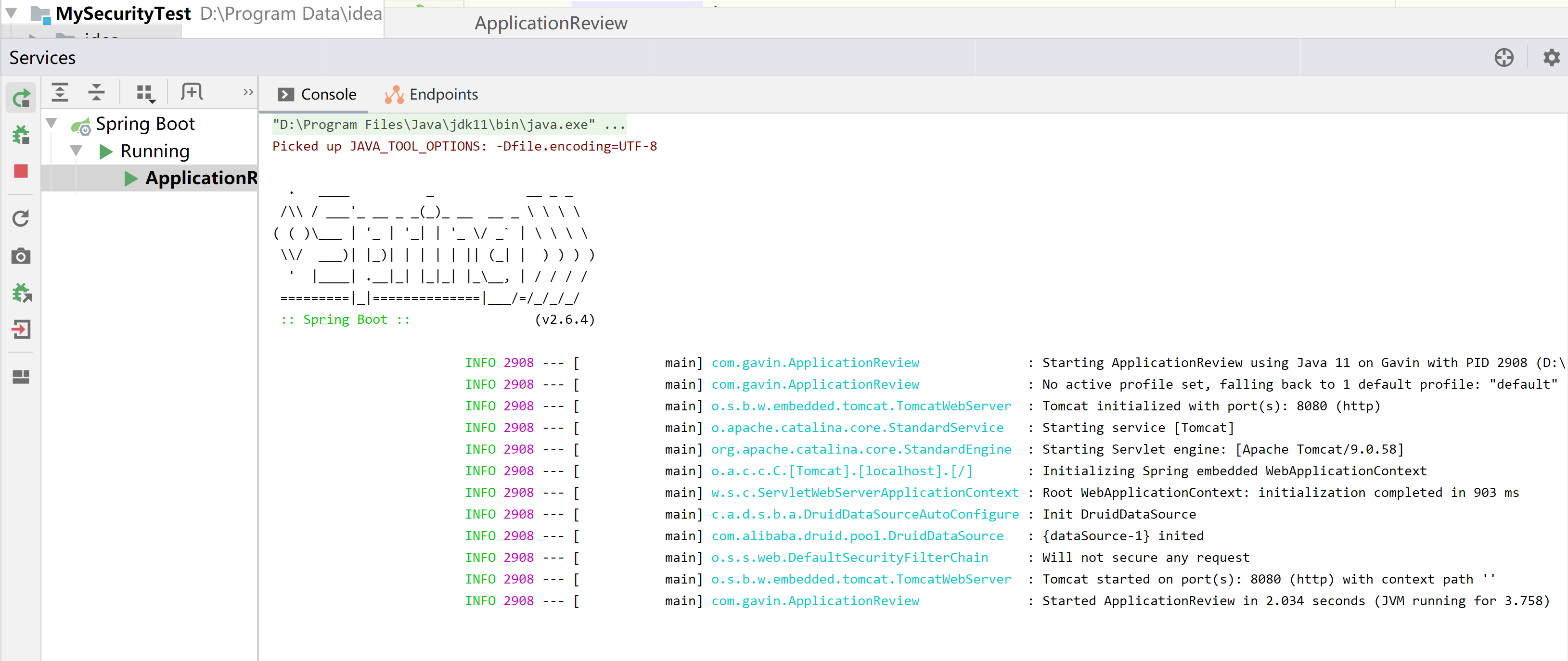This screenshot has width=1568, height=661.
Task: Stop the running Spring Boot application
Action: tap(21, 171)
